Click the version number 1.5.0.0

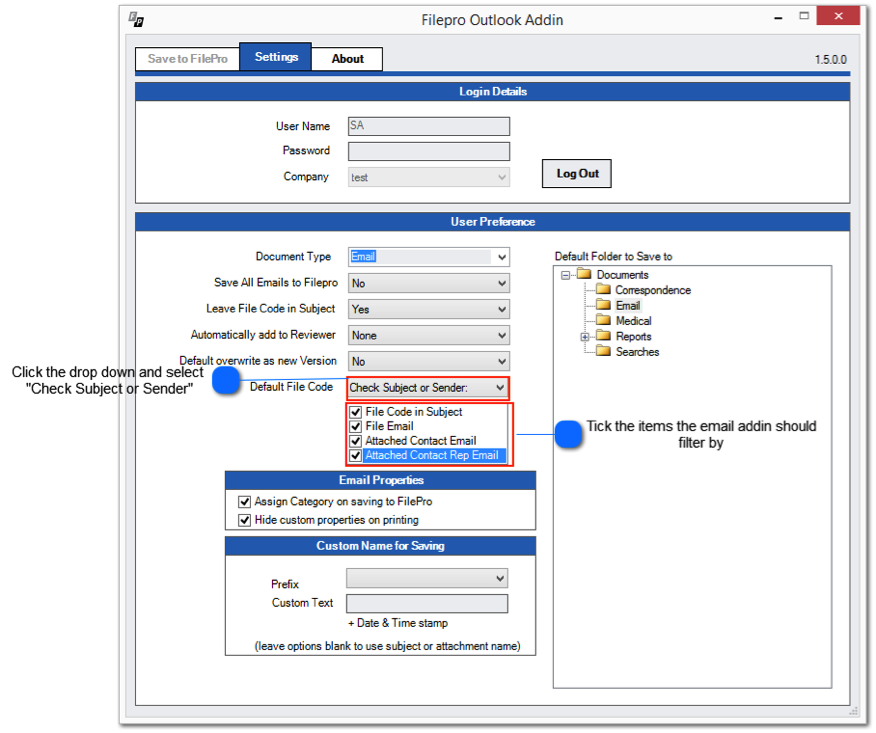coord(830,60)
